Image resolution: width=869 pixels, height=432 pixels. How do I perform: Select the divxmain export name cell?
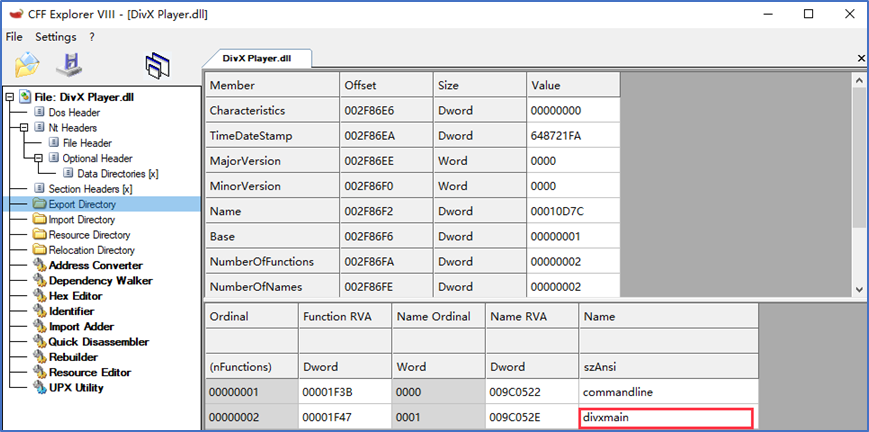pos(667,418)
